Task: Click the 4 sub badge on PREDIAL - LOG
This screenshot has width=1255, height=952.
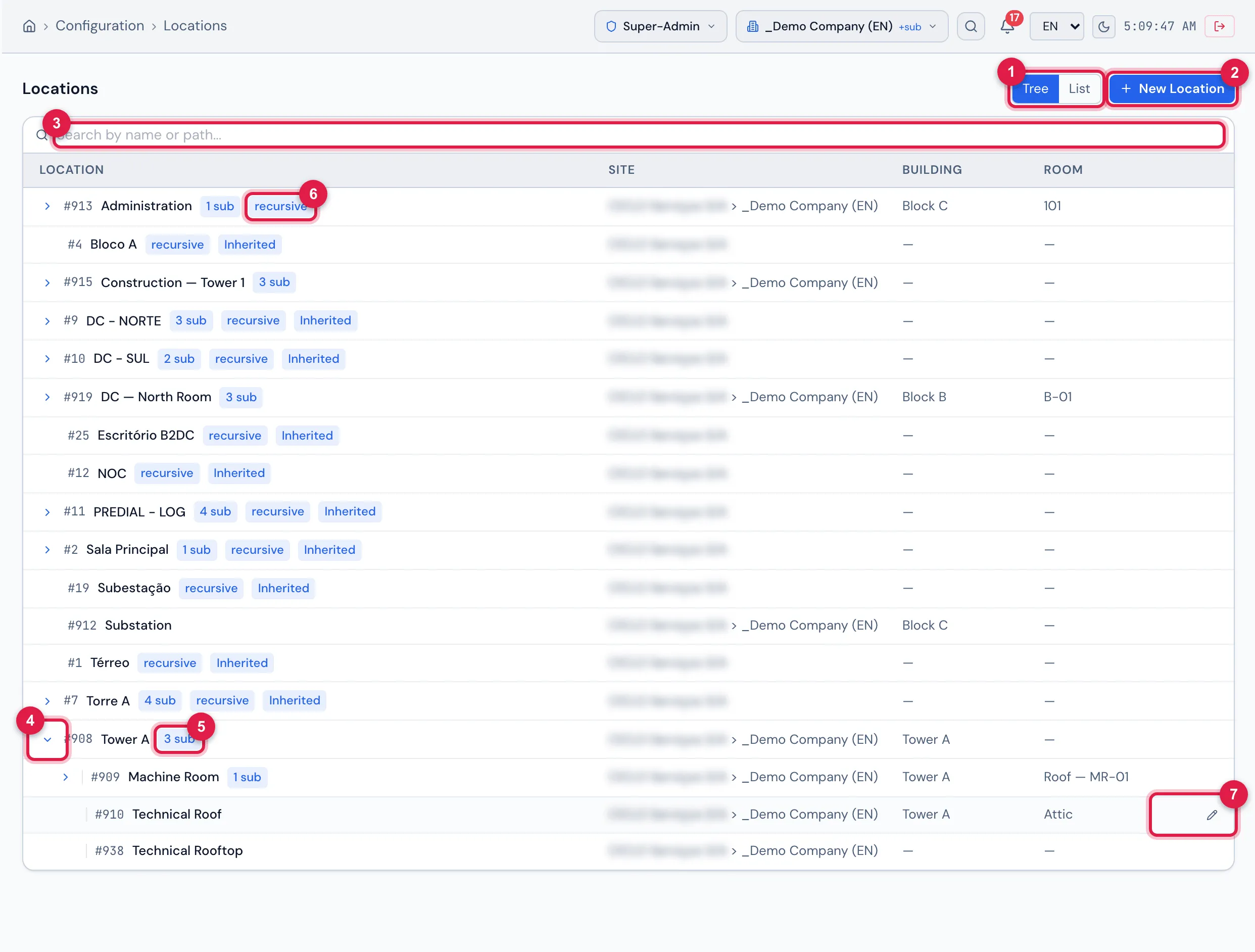Action: point(215,511)
